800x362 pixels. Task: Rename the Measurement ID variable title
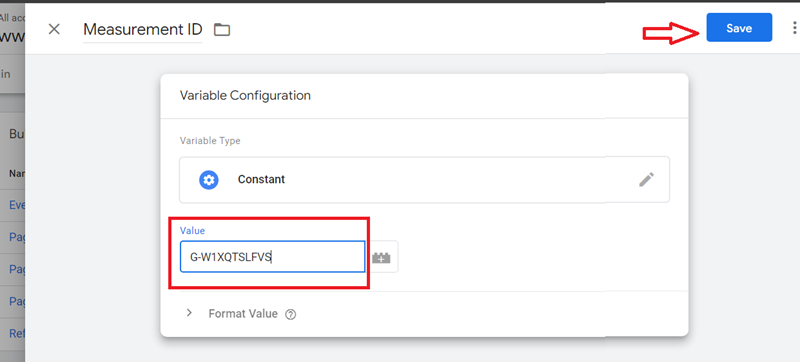pos(143,30)
